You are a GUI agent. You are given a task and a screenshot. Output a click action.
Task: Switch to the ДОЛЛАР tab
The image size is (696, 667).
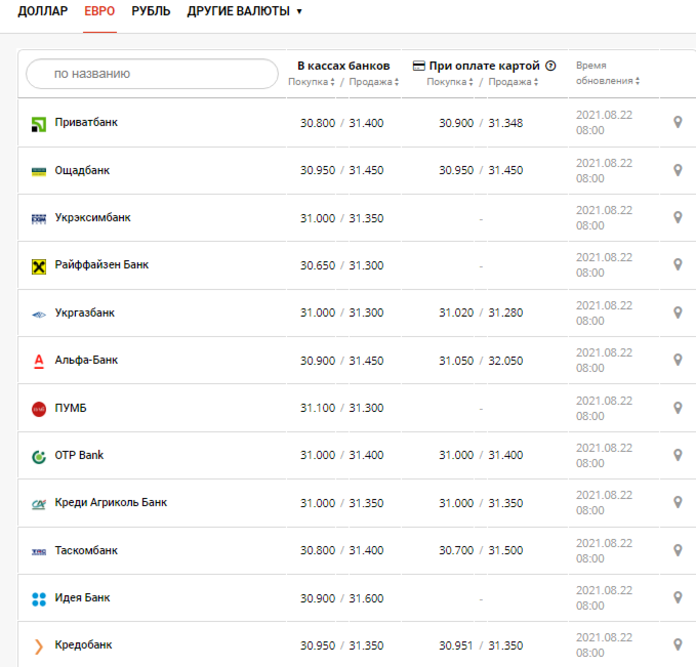(43, 11)
